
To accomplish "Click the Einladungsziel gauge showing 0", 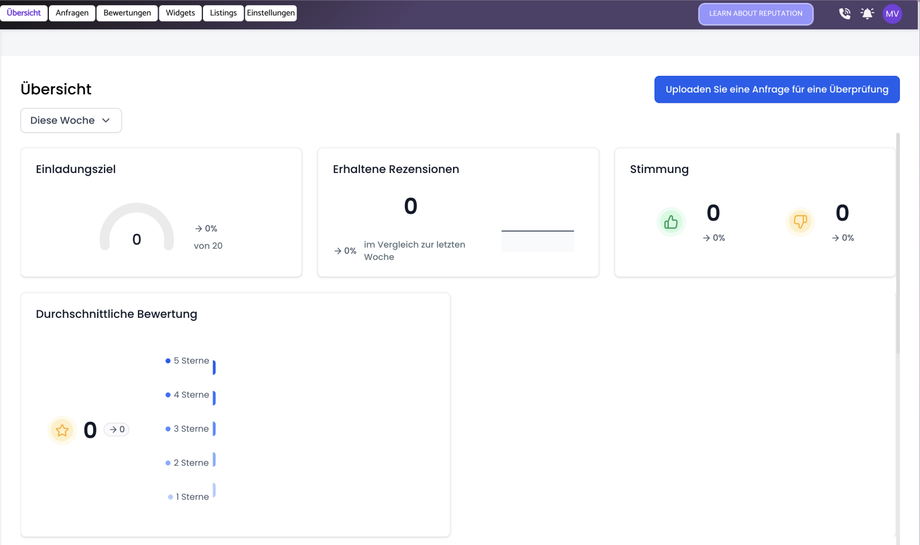I will (x=137, y=227).
